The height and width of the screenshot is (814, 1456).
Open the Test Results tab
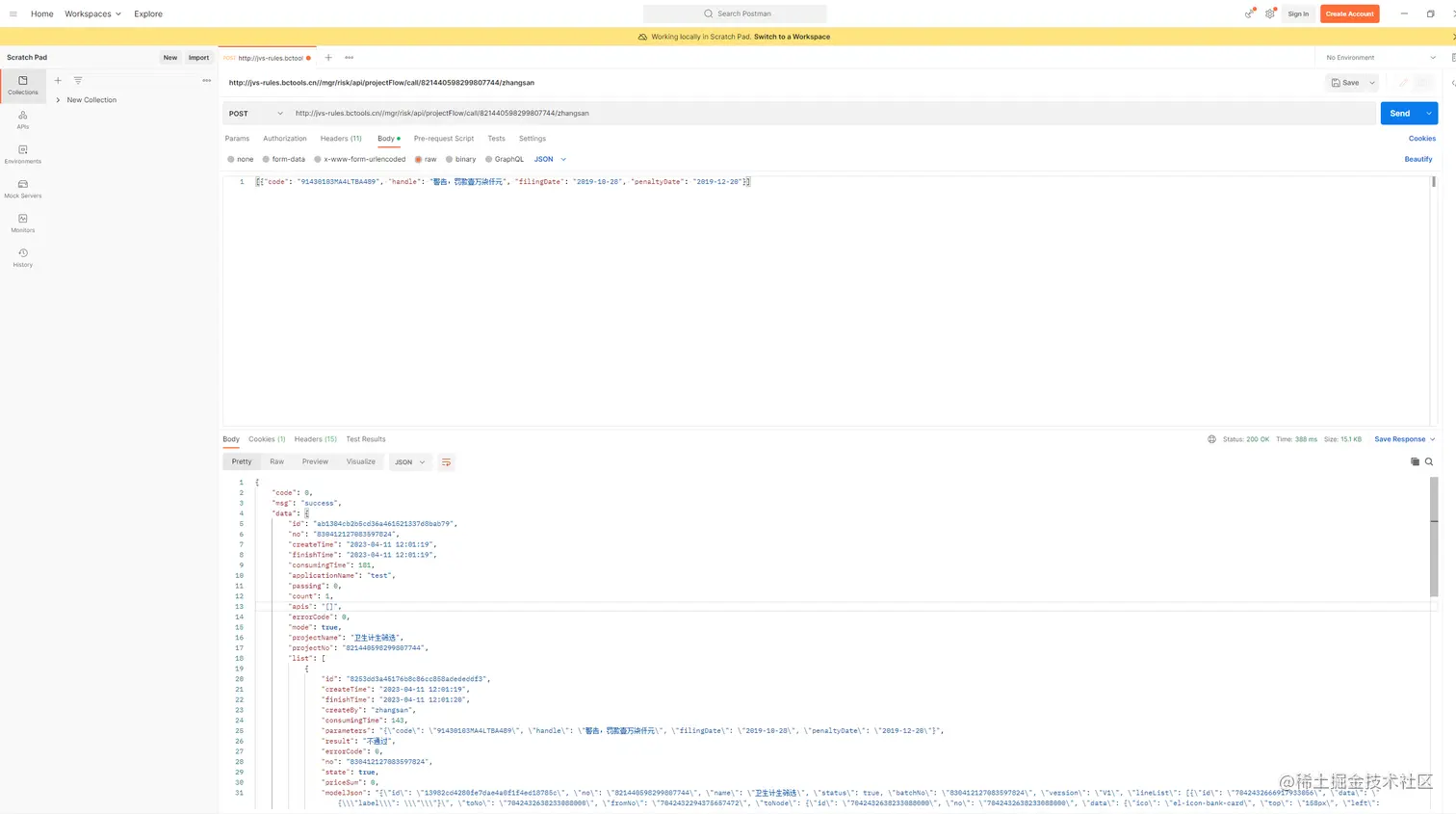[x=366, y=439]
